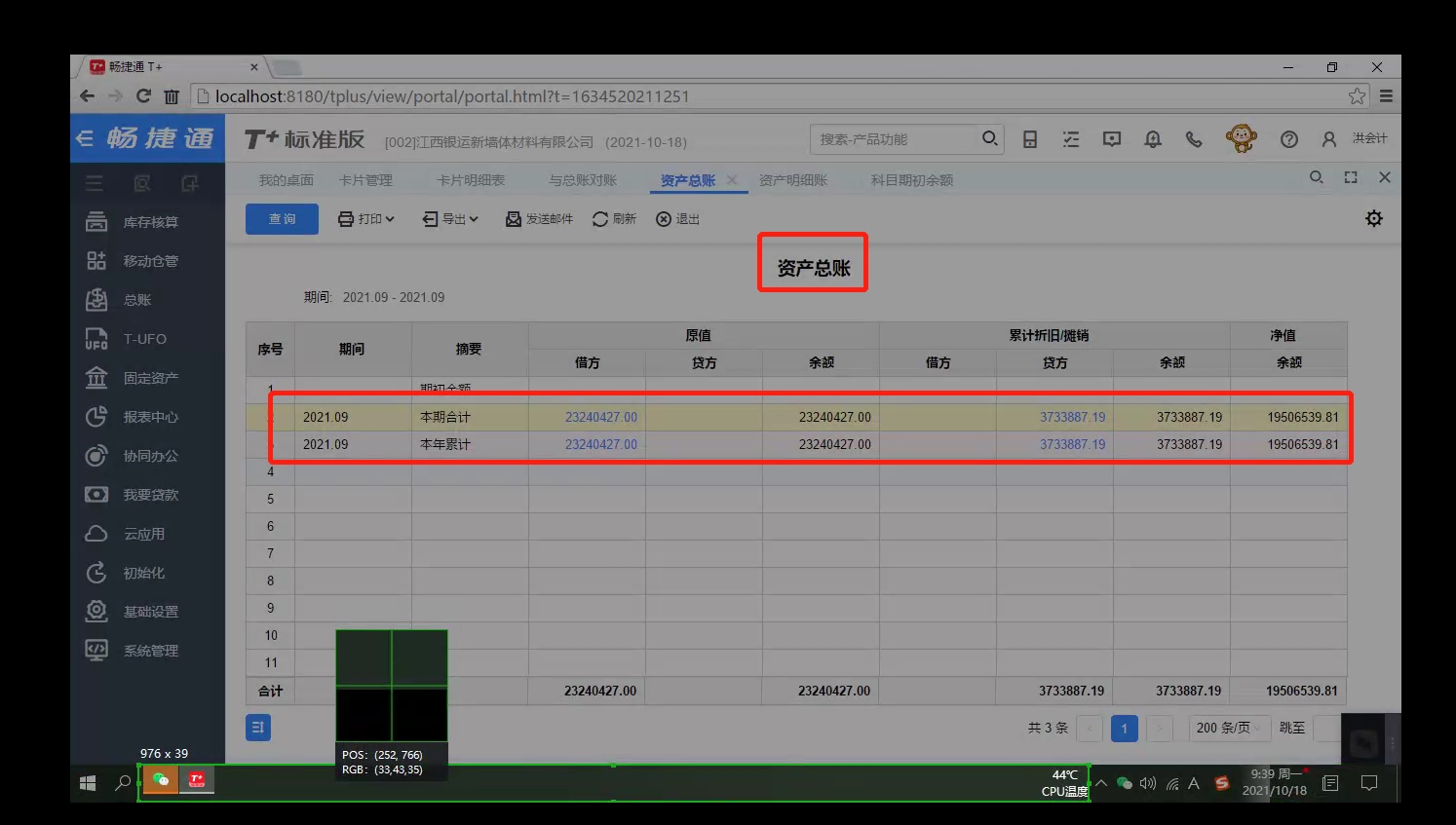The height and width of the screenshot is (825, 1456).
Task: Expand the 导出 export dropdown
Action: [x=450, y=219]
